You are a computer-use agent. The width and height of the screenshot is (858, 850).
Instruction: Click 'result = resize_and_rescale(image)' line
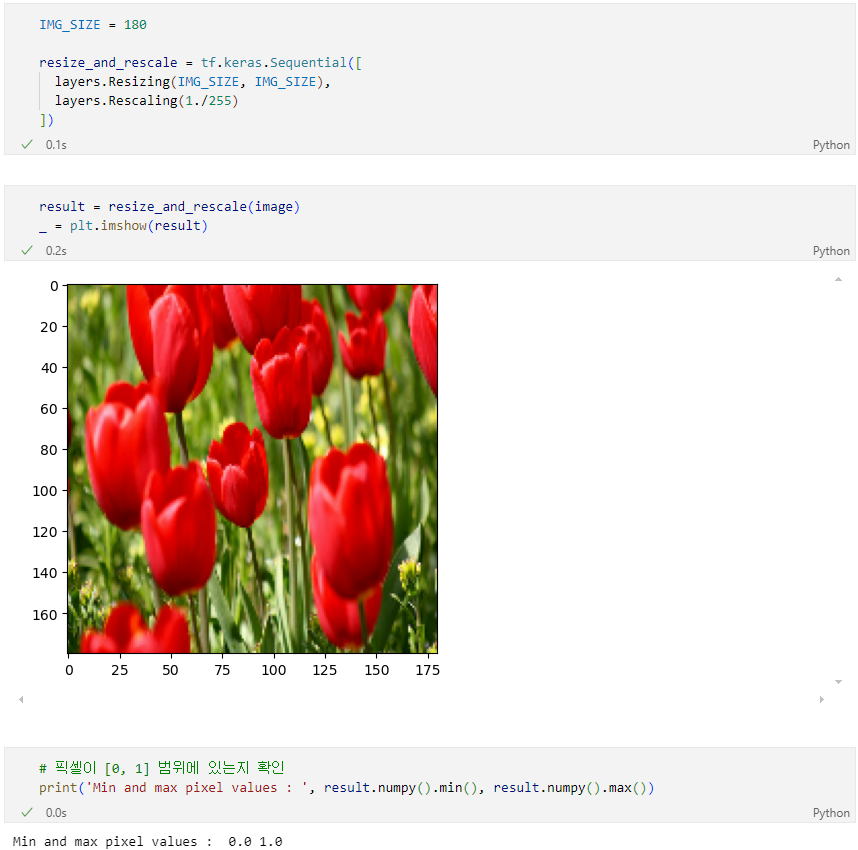click(169, 207)
